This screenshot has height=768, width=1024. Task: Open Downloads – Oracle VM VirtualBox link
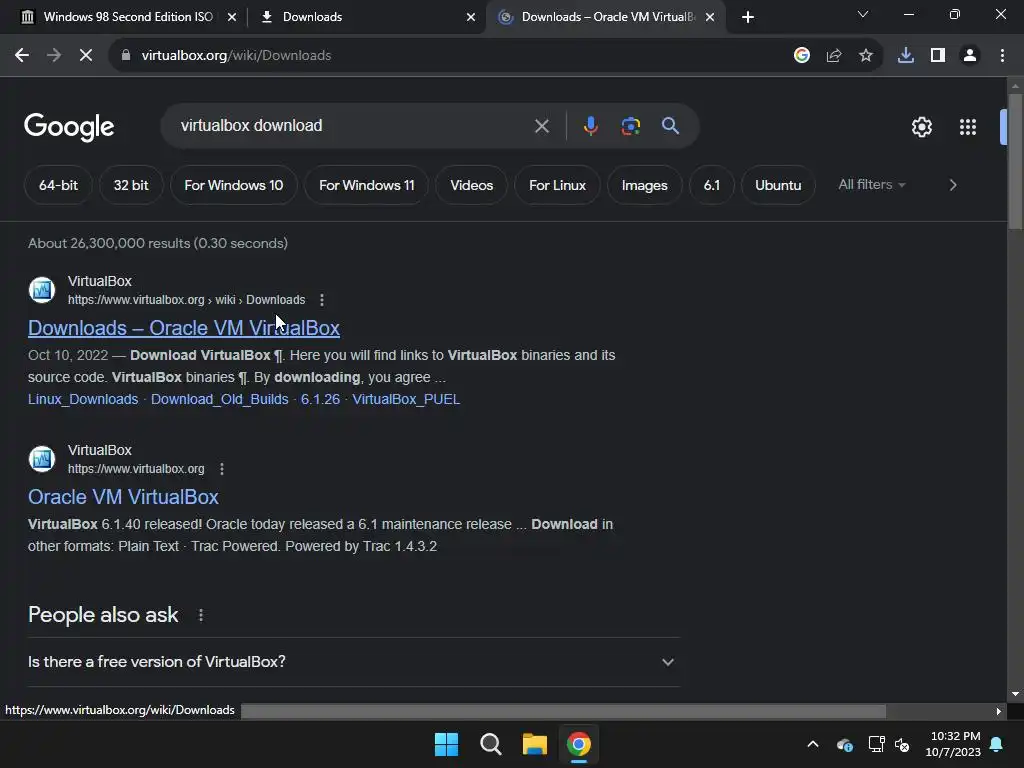tap(184, 328)
